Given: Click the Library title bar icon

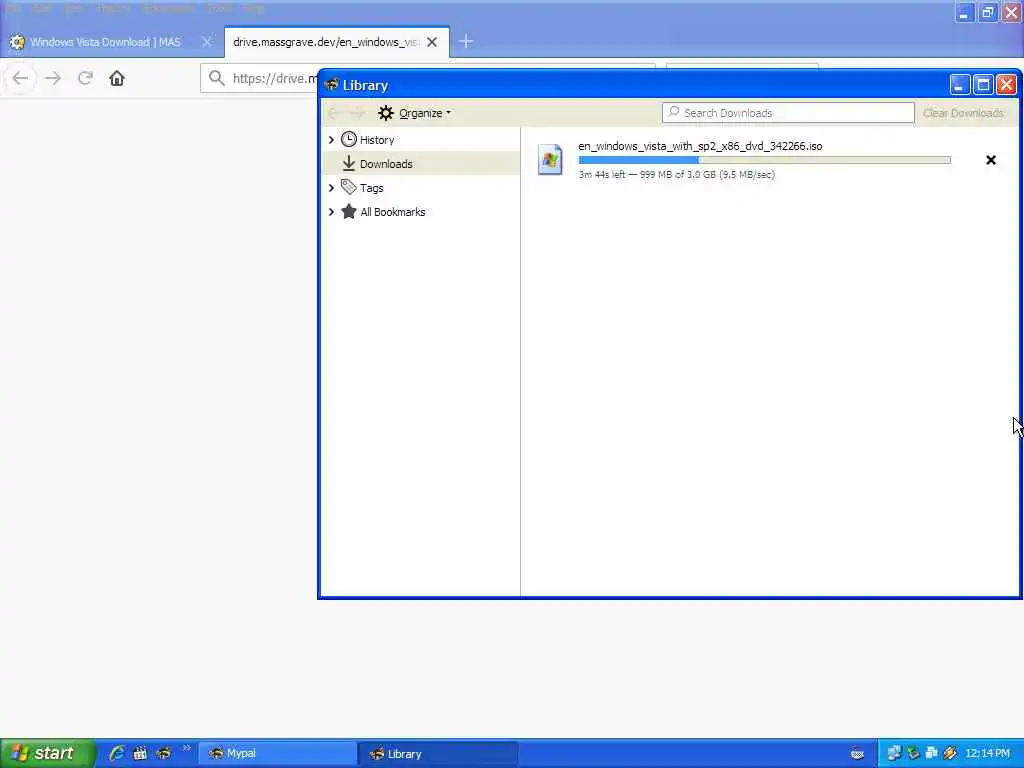Looking at the screenshot, I should click(x=331, y=85).
